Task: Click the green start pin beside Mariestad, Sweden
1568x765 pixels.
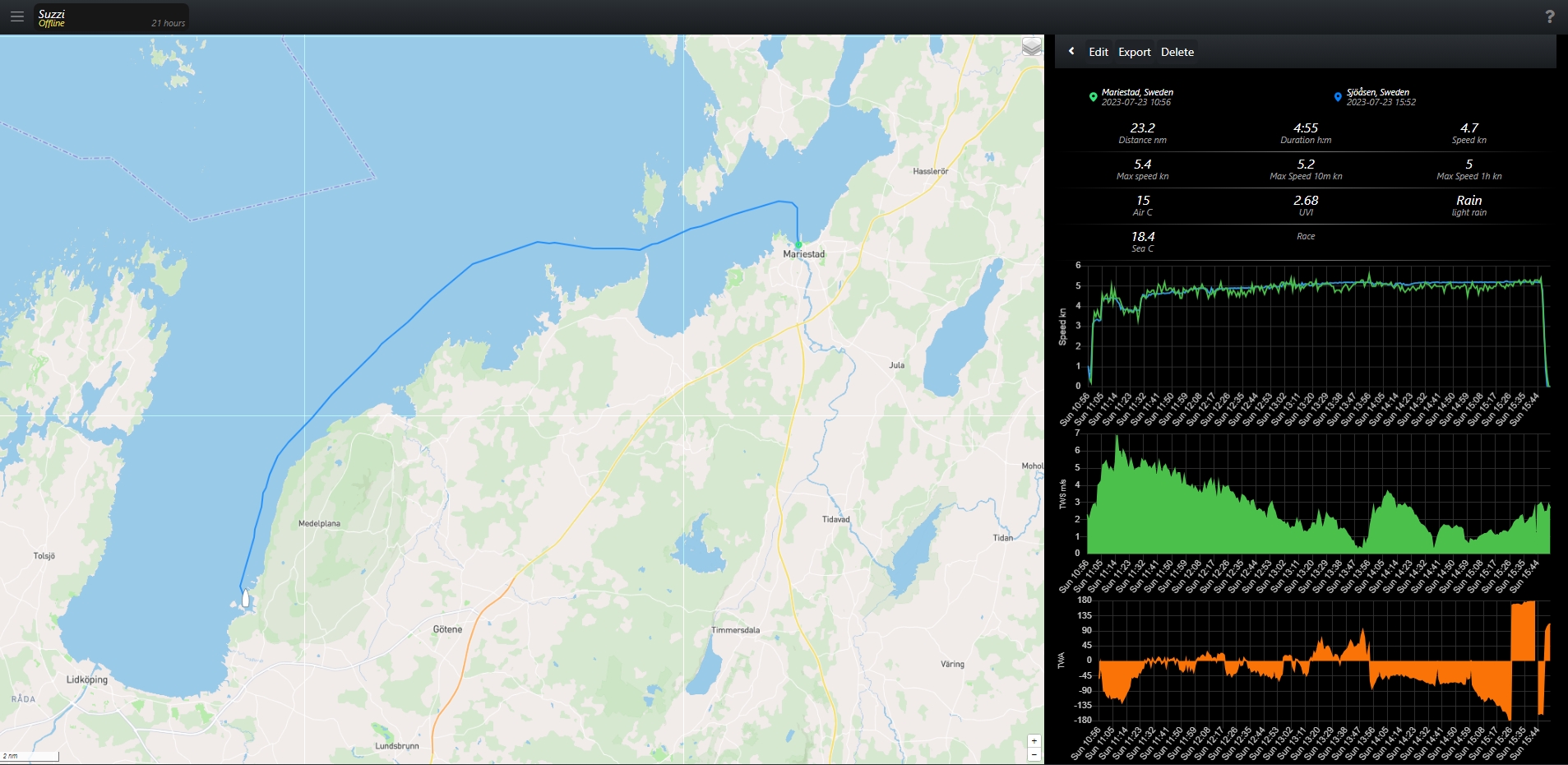Action: point(1093,97)
